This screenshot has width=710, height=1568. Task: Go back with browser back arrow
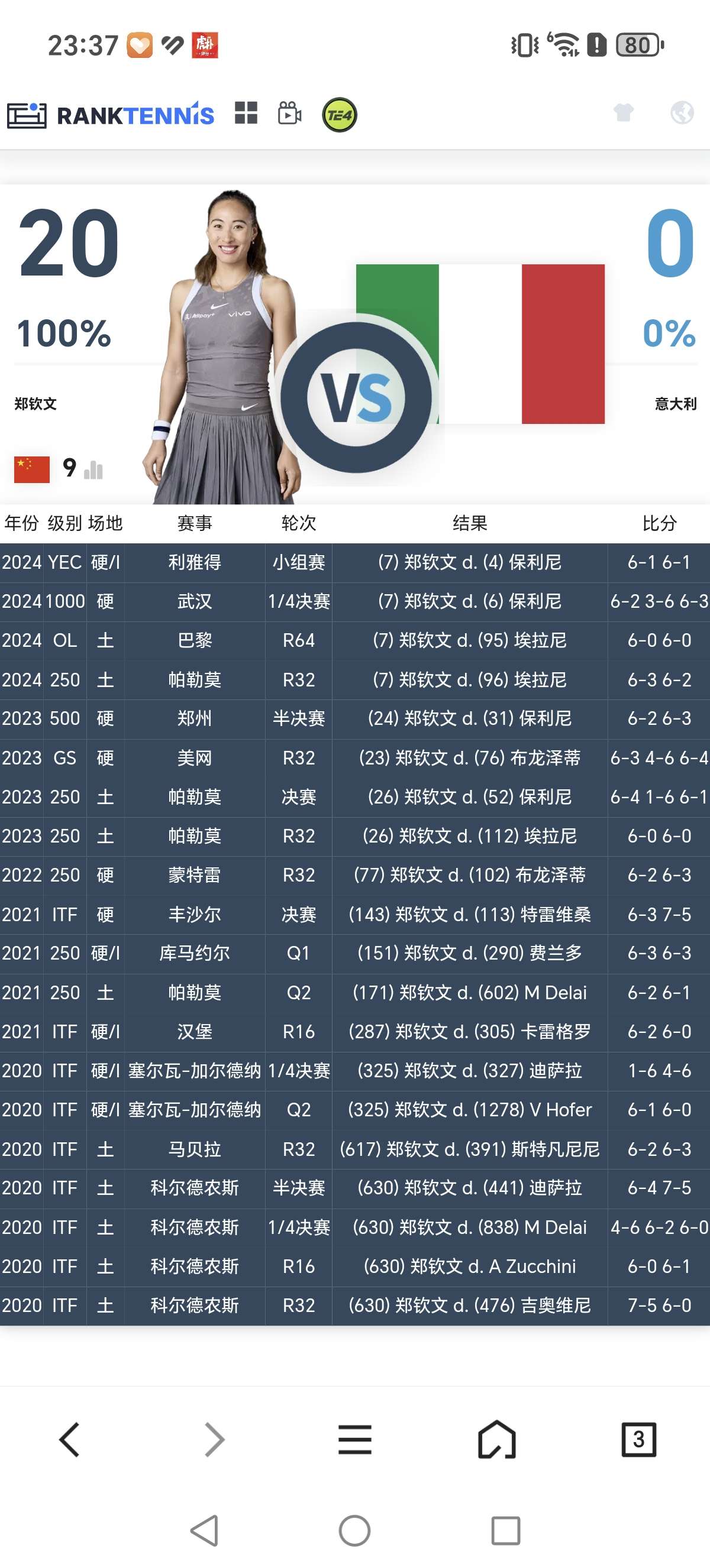click(x=69, y=1440)
